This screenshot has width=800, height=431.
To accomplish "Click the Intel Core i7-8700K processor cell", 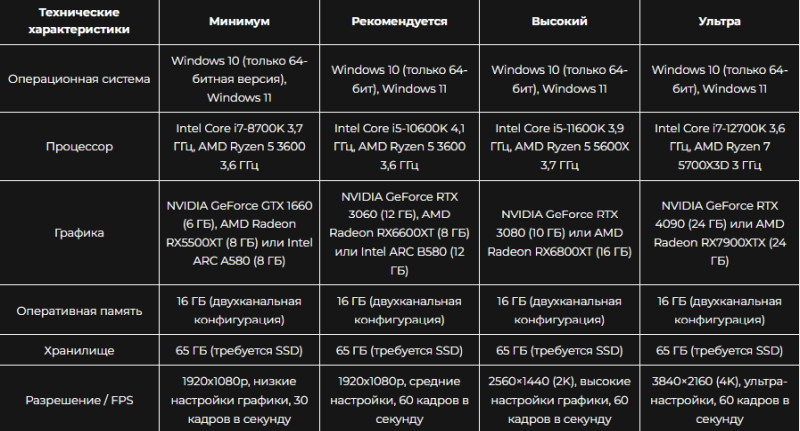I will point(239,146).
